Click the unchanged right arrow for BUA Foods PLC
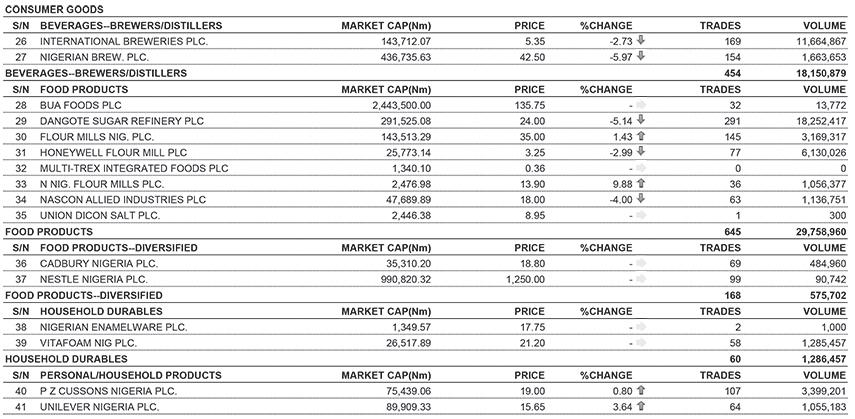 pos(641,105)
